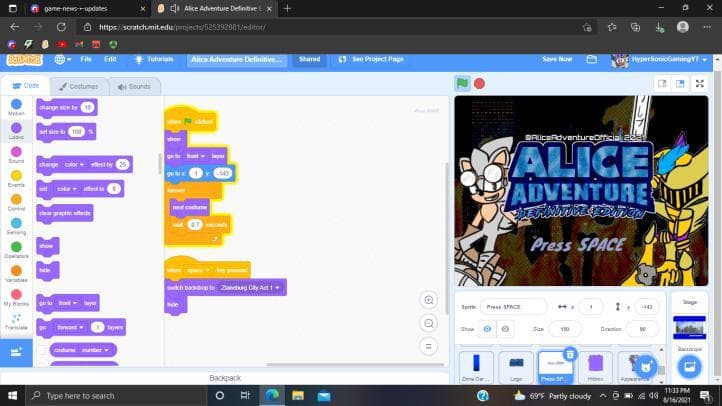Click the sprite Direction input field
Screen dimensions: 722x406
point(642,329)
